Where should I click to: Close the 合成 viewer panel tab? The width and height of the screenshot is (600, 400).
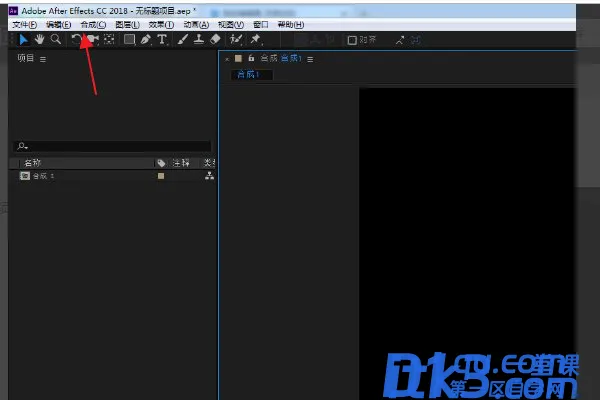point(227,59)
